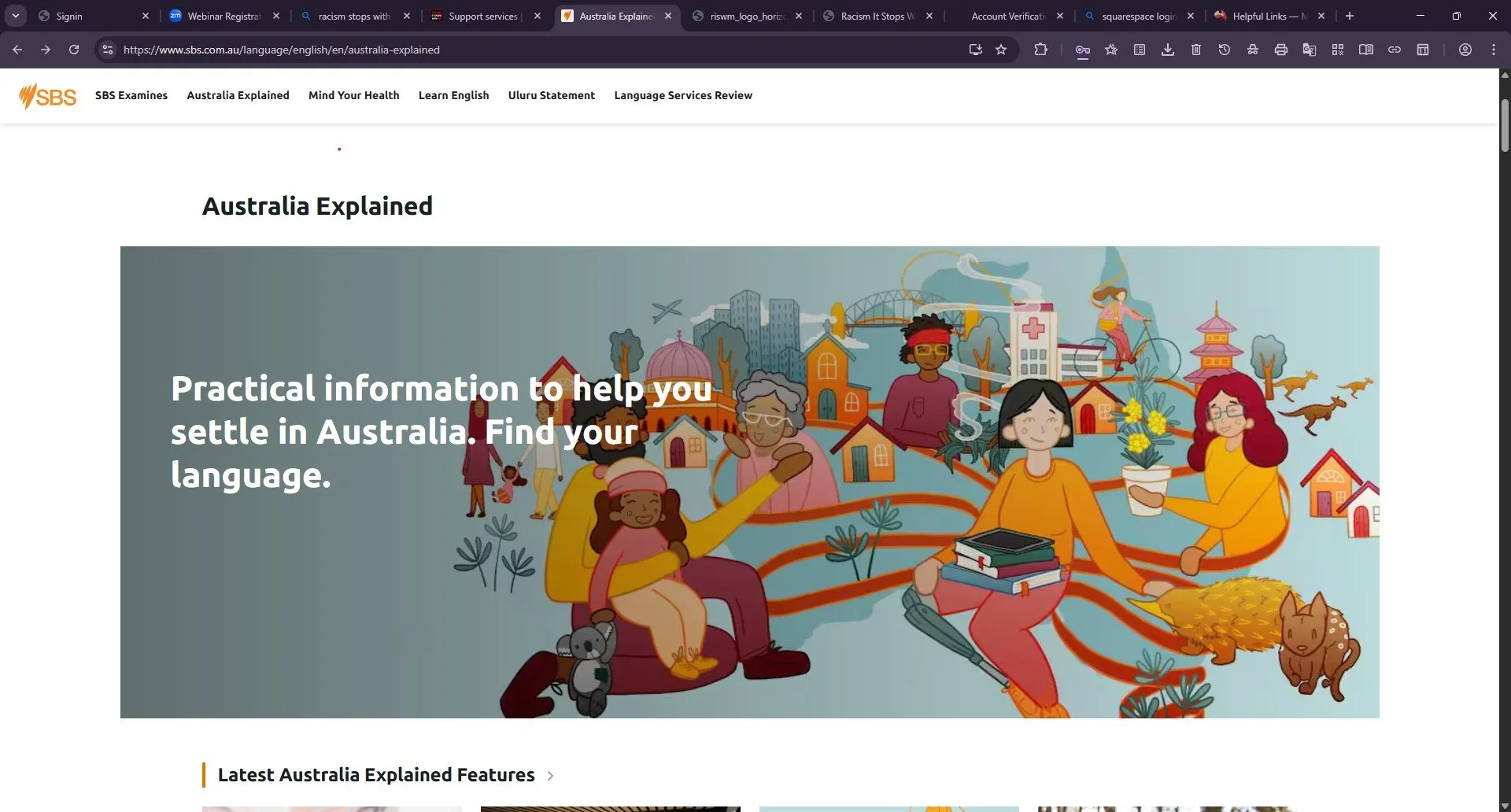The height and width of the screenshot is (812, 1511).
Task: Open site information icon in address bar
Action: 108,50
